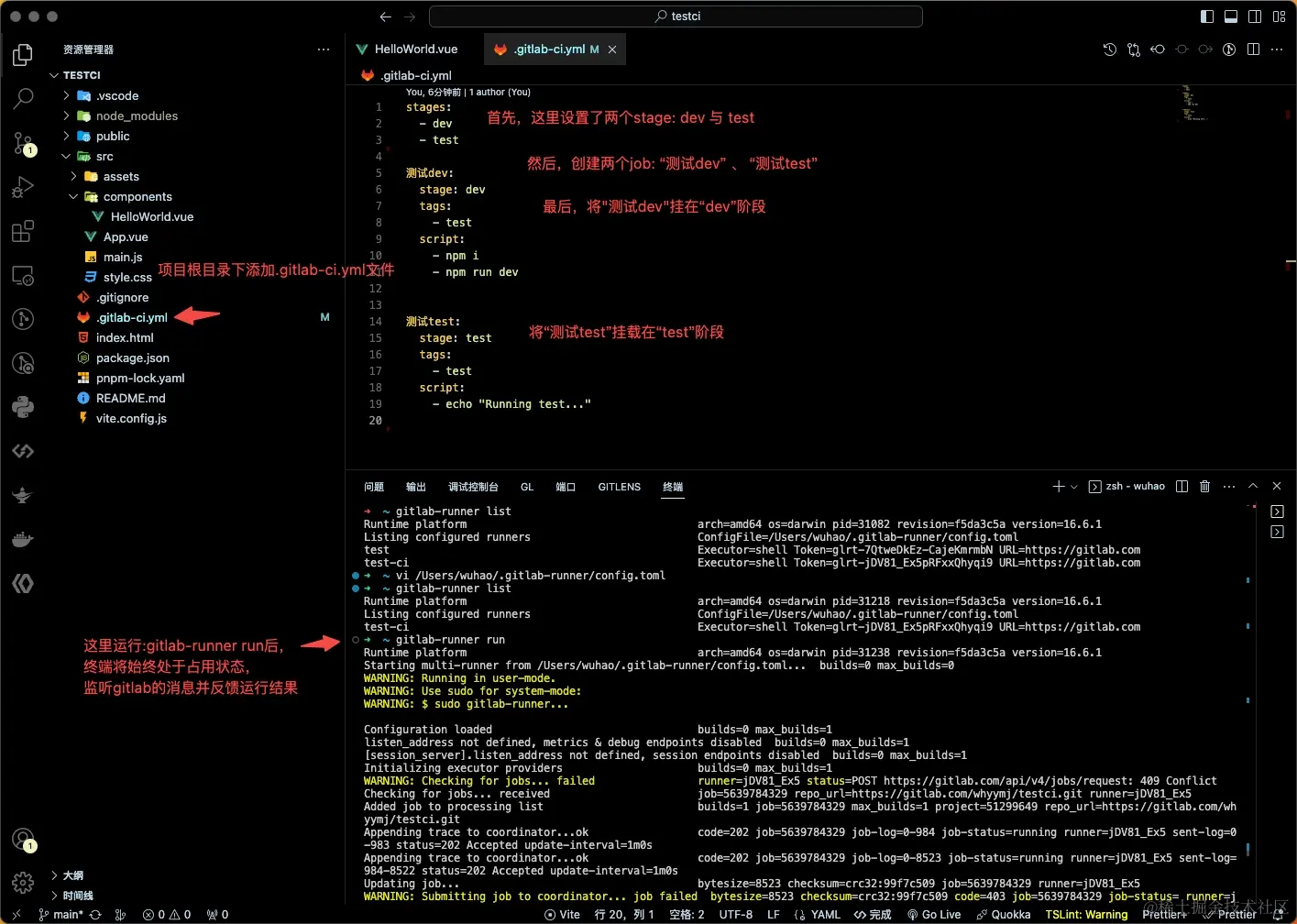
Task: Open the Run and Debug view
Action: [x=23, y=186]
